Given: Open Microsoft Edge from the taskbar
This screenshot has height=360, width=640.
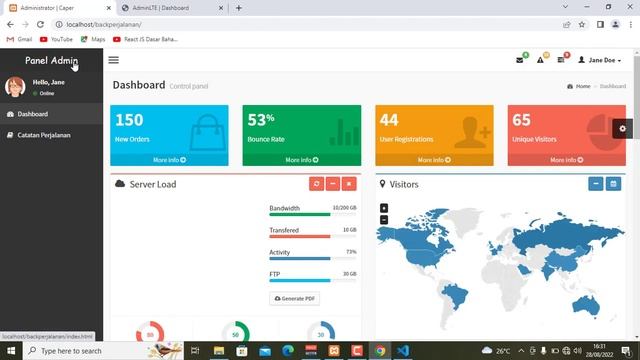Looking at the screenshot, I should click(288, 351).
